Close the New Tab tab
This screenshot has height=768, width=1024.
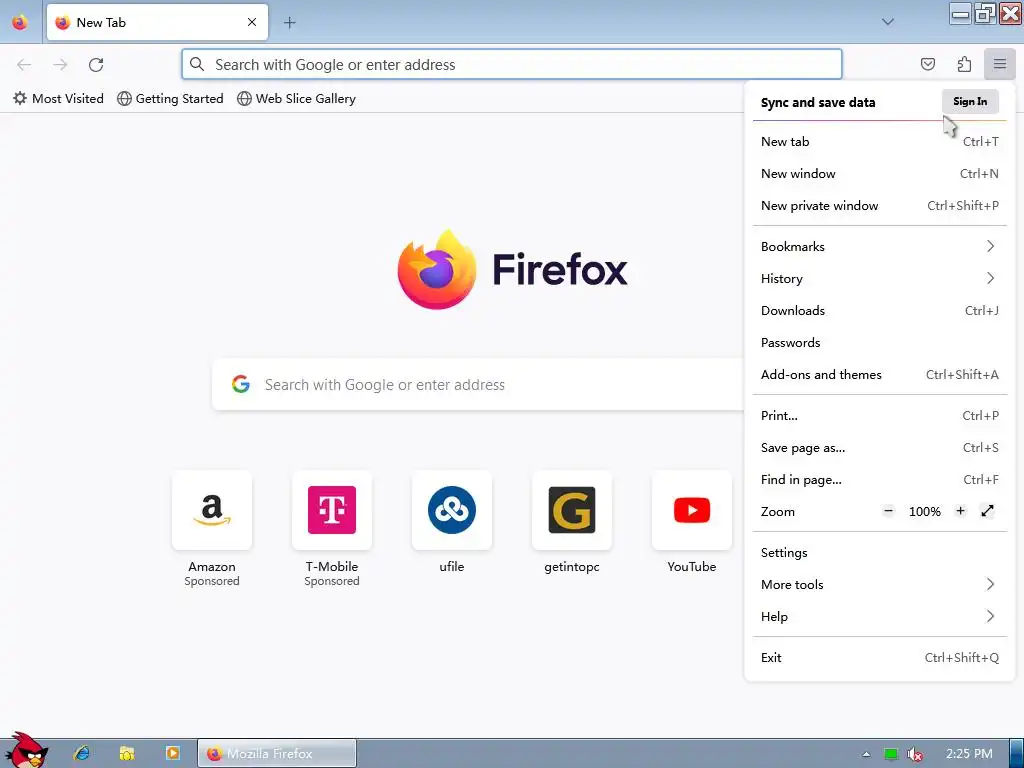252,22
